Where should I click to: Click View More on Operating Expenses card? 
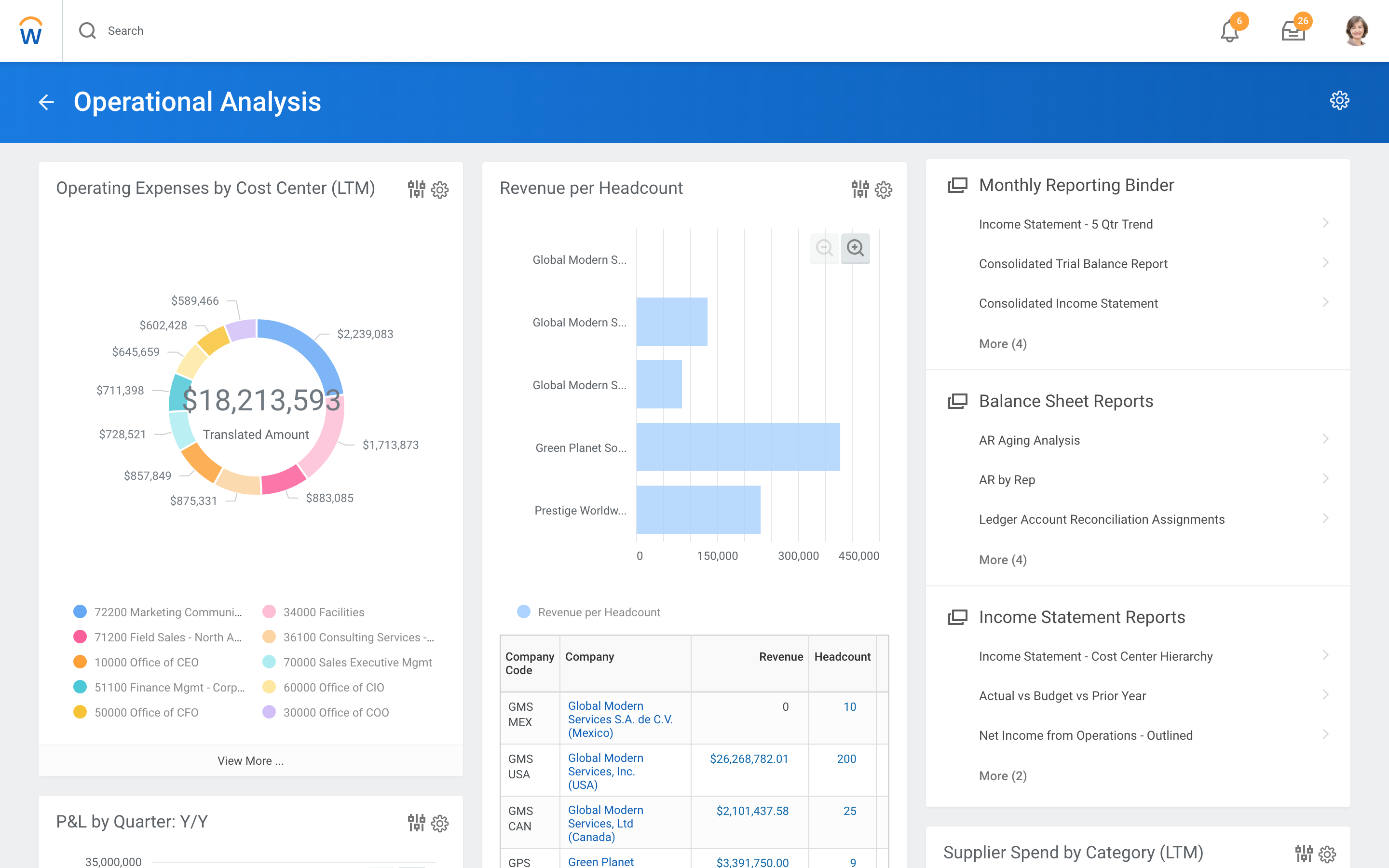tap(250, 760)
